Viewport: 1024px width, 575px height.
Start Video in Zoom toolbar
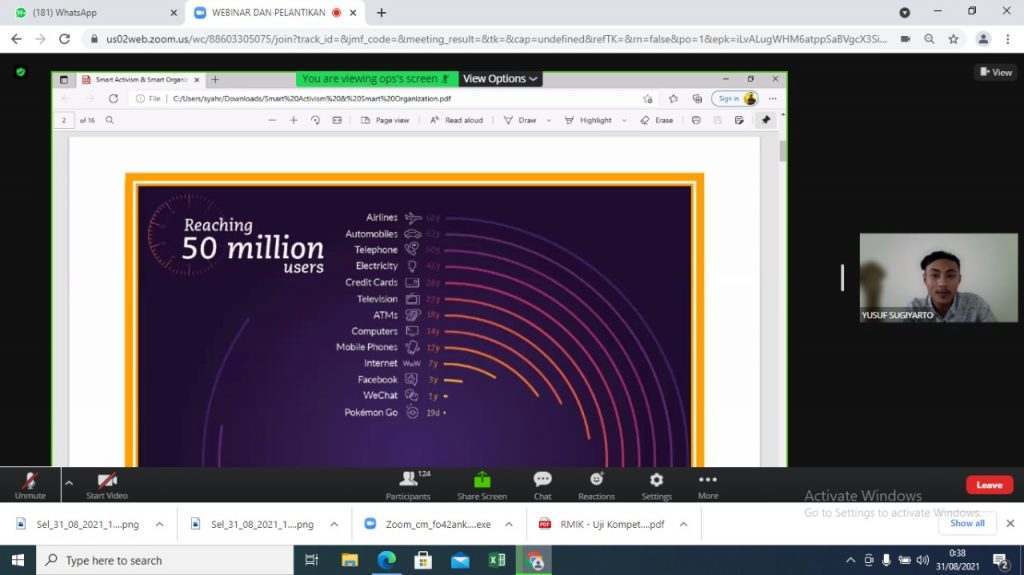click(106, 485)
